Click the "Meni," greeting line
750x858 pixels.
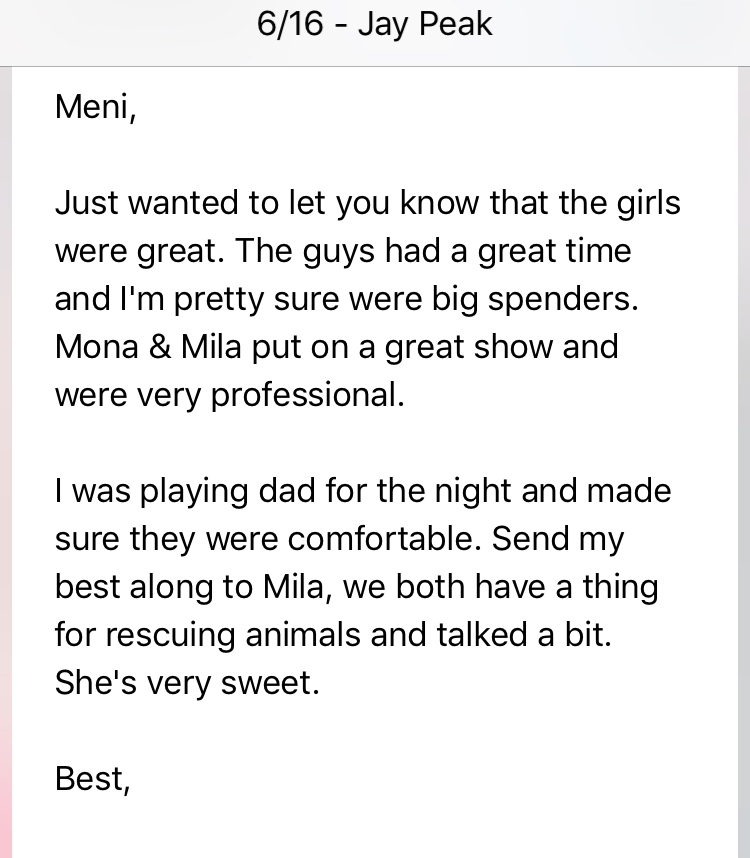(x=95, y=106)
